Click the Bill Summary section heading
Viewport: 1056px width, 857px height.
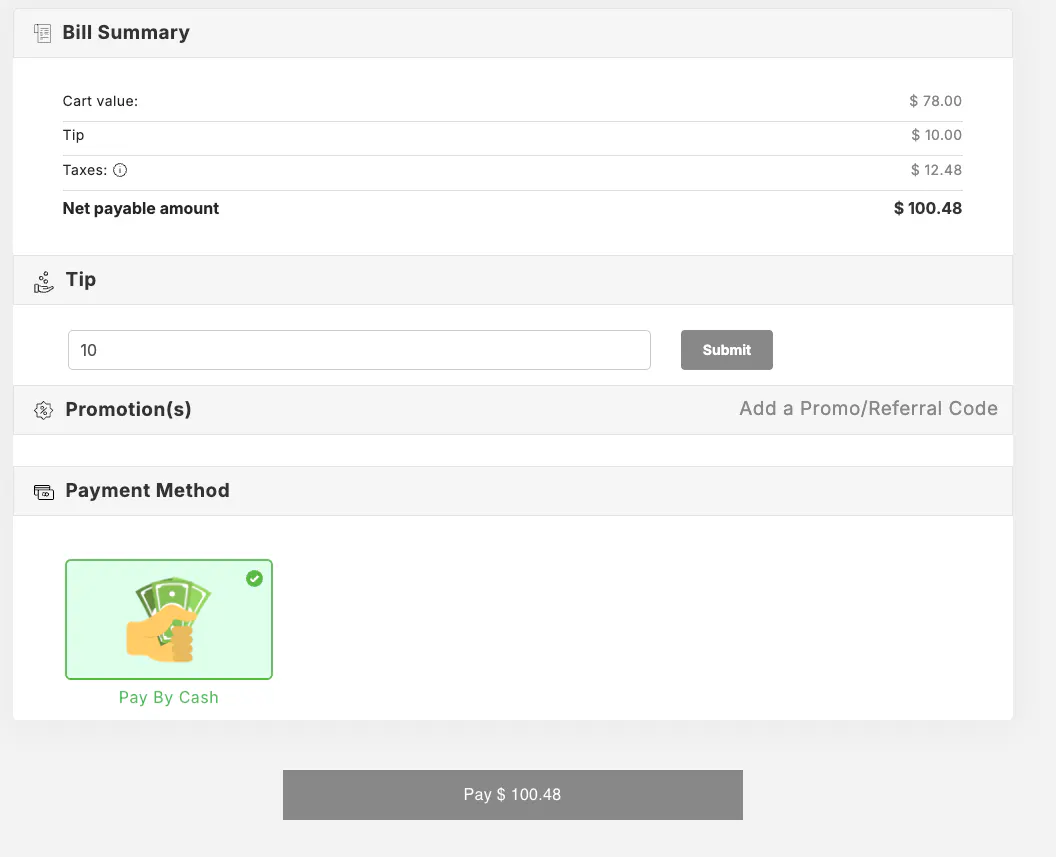pos(126,32)
